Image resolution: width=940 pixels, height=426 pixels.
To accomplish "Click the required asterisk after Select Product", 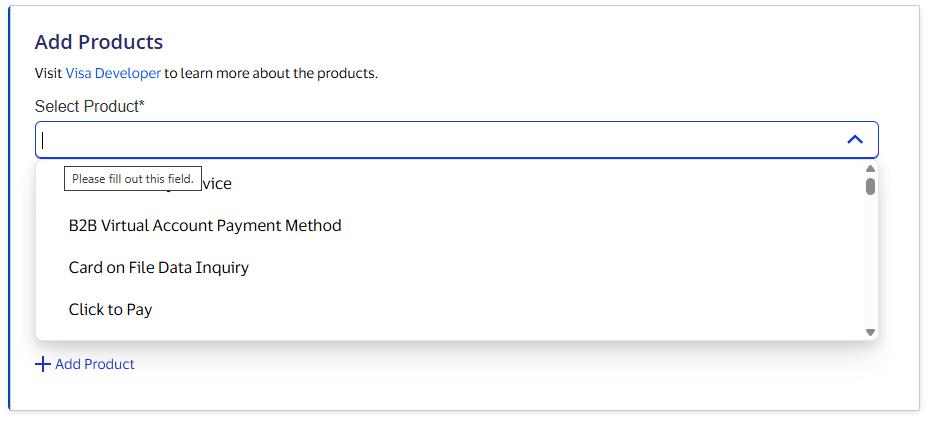I will [142, 105].
